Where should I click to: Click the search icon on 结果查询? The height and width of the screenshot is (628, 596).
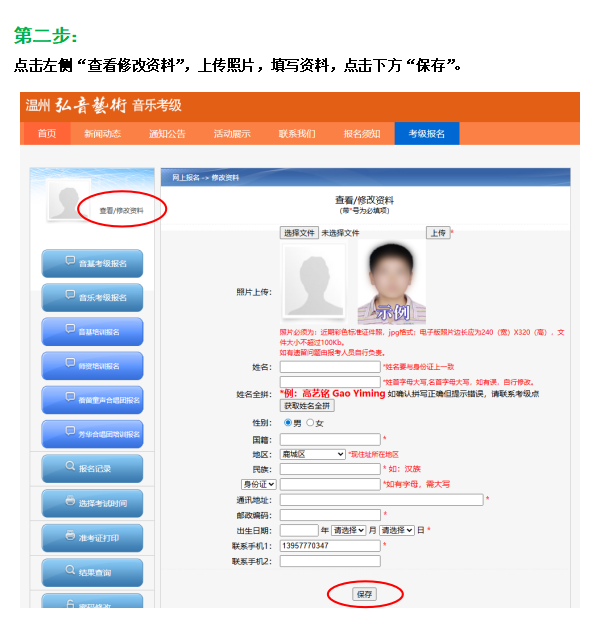pyautogui.click(x=70, y=570)
